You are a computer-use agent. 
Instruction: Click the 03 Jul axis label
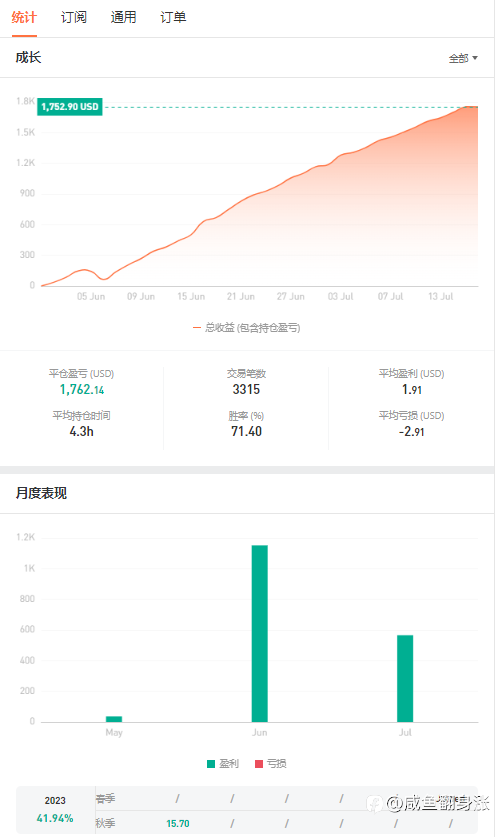[341, 296]
